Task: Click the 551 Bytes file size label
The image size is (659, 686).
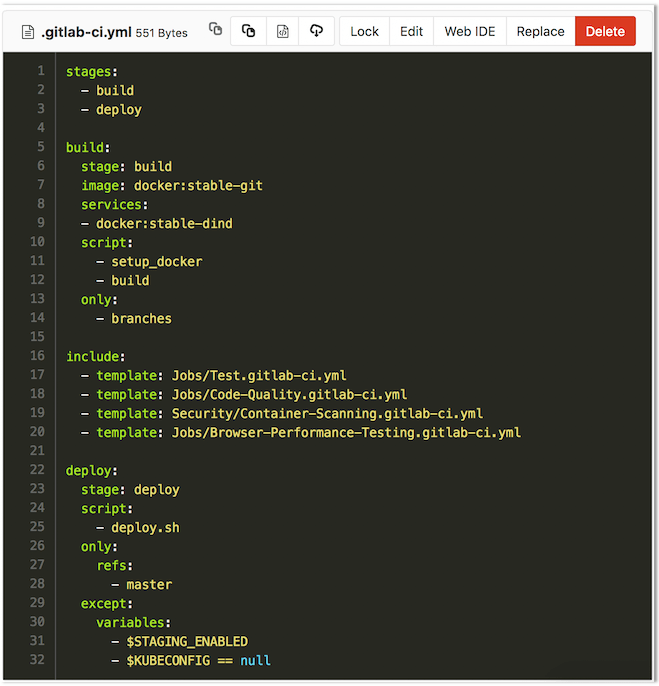Action: [161, 33]
